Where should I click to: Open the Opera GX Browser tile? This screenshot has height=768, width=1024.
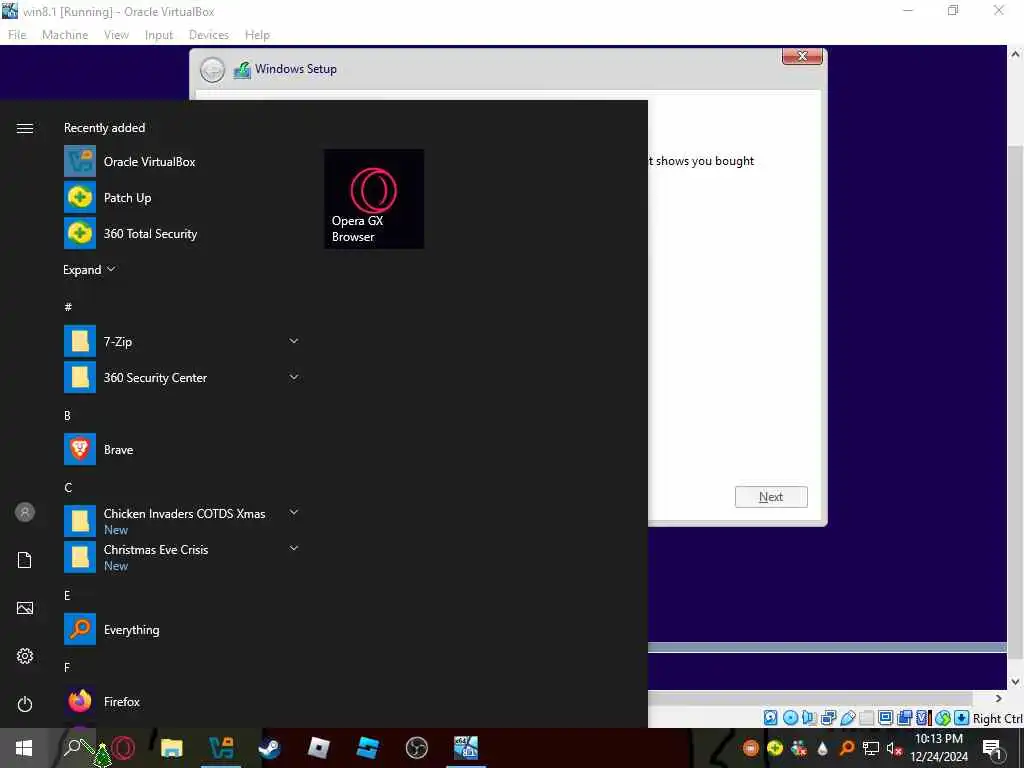coord(374,199)
